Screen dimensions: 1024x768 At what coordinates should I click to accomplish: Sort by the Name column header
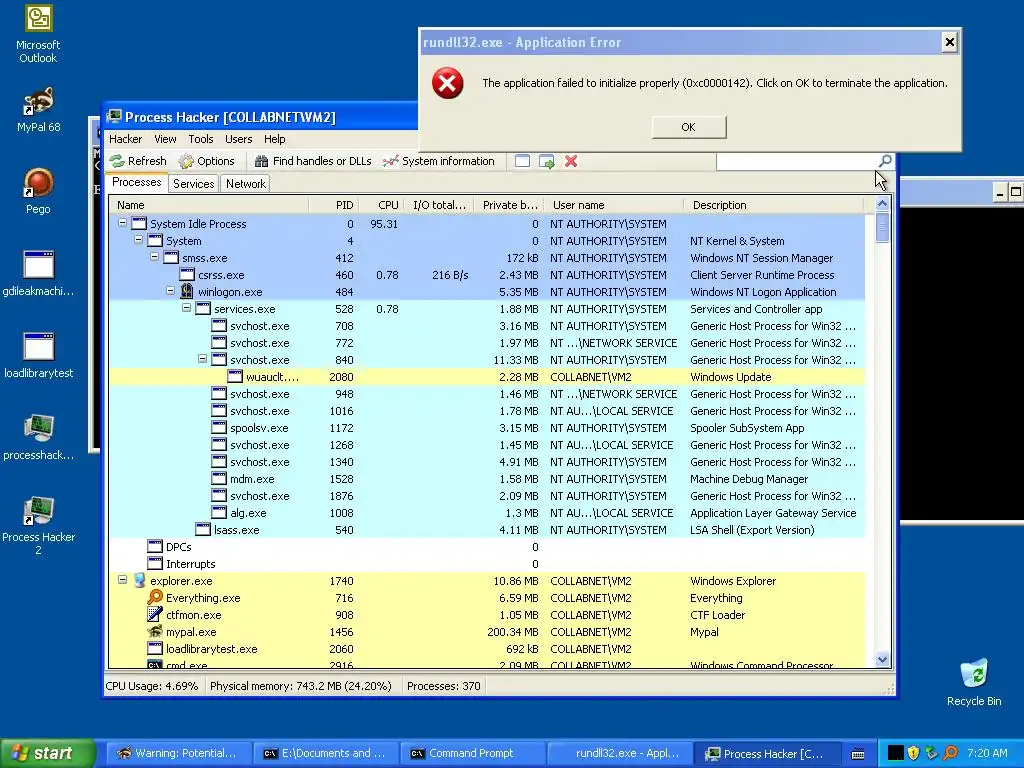click(x=208, y=205)
